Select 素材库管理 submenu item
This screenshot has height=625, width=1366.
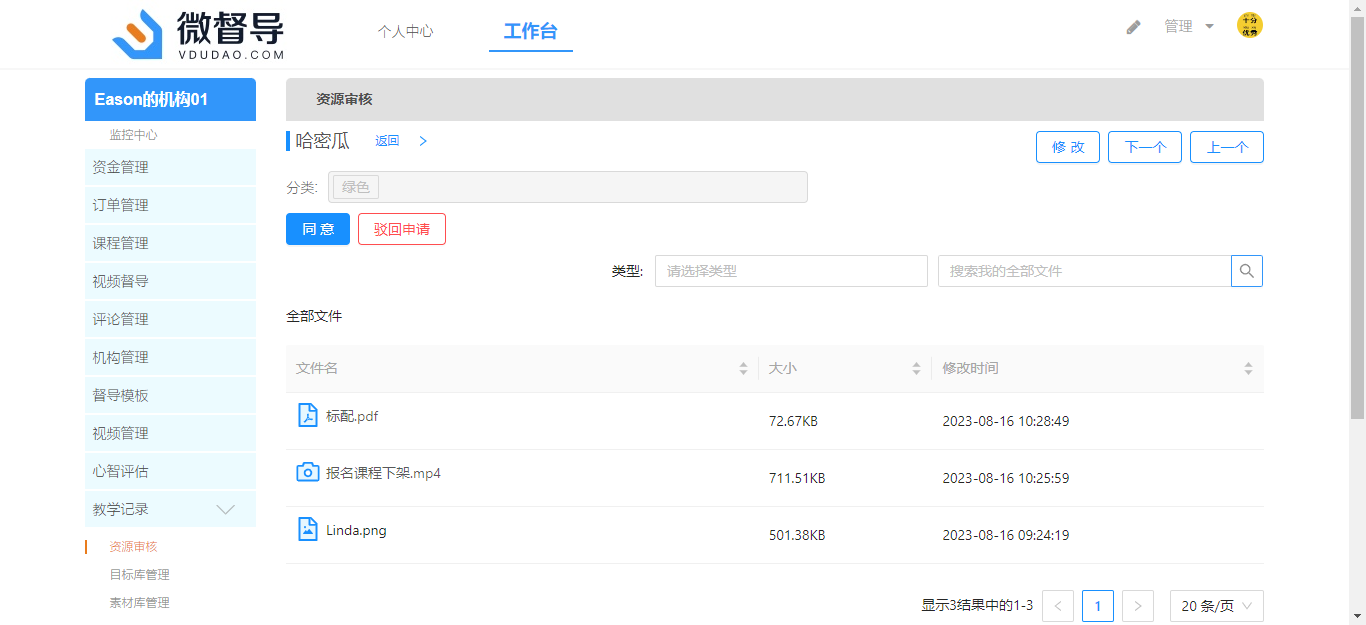[x=139, y=603]
